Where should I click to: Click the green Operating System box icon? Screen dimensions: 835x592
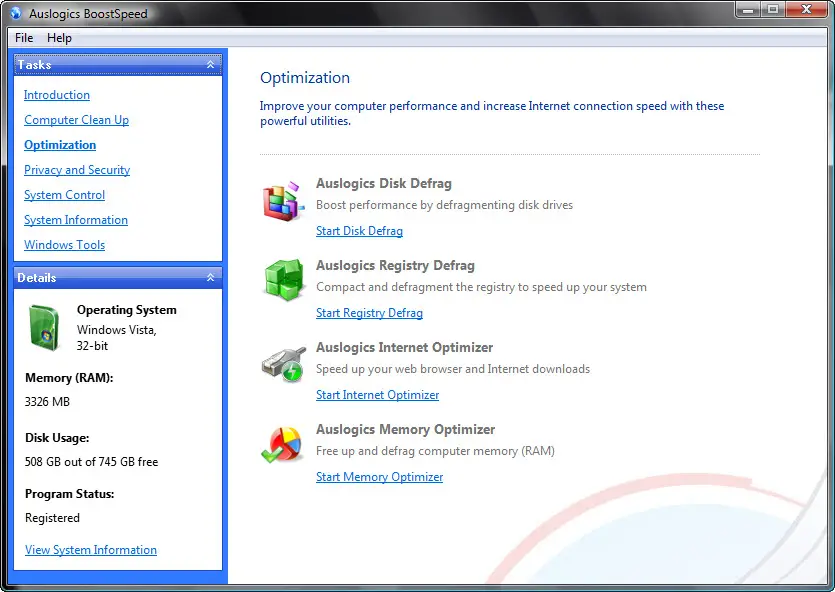tap(44, 327)
